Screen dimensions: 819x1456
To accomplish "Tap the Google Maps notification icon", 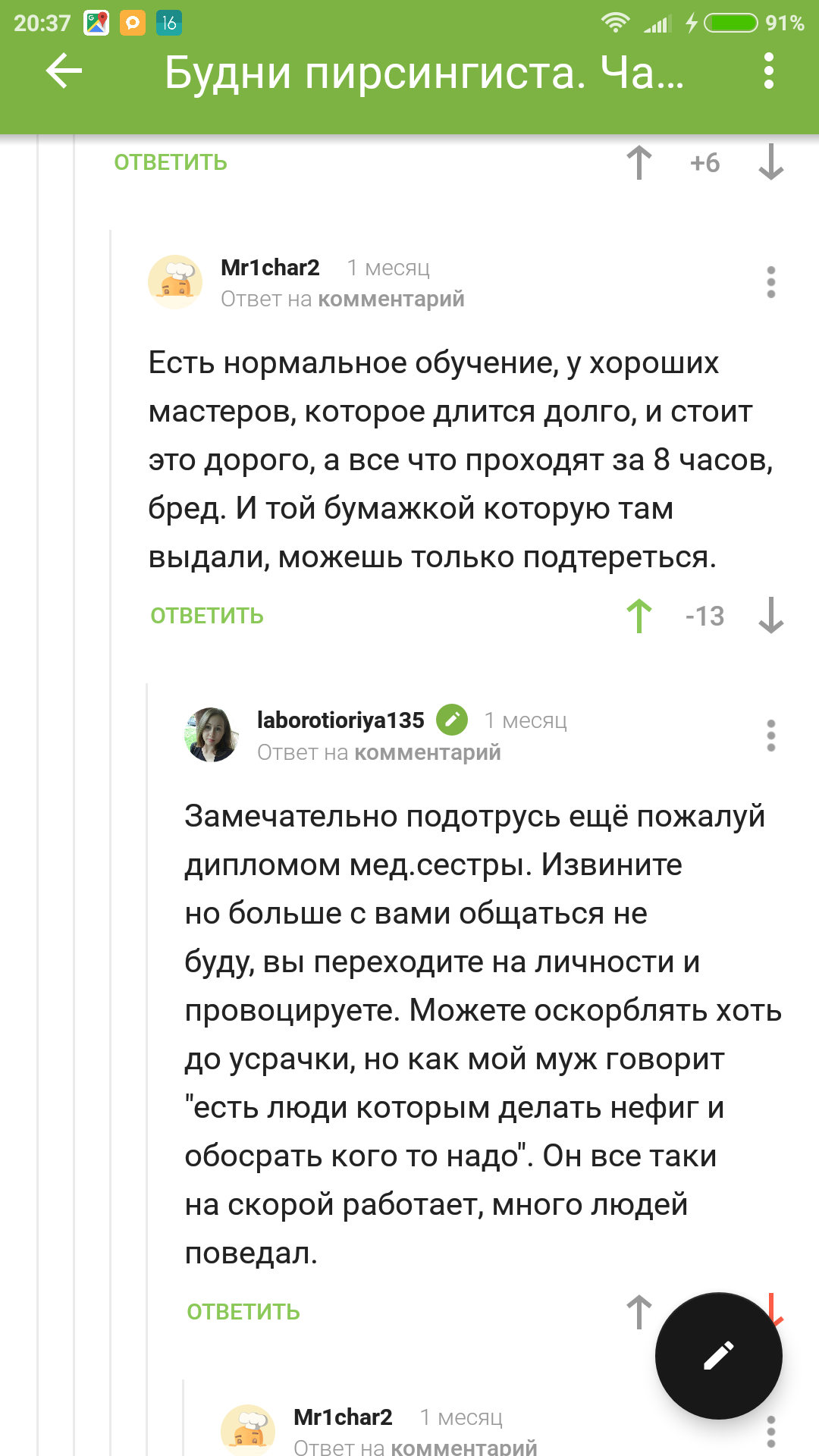I will (x=96, y=23).
